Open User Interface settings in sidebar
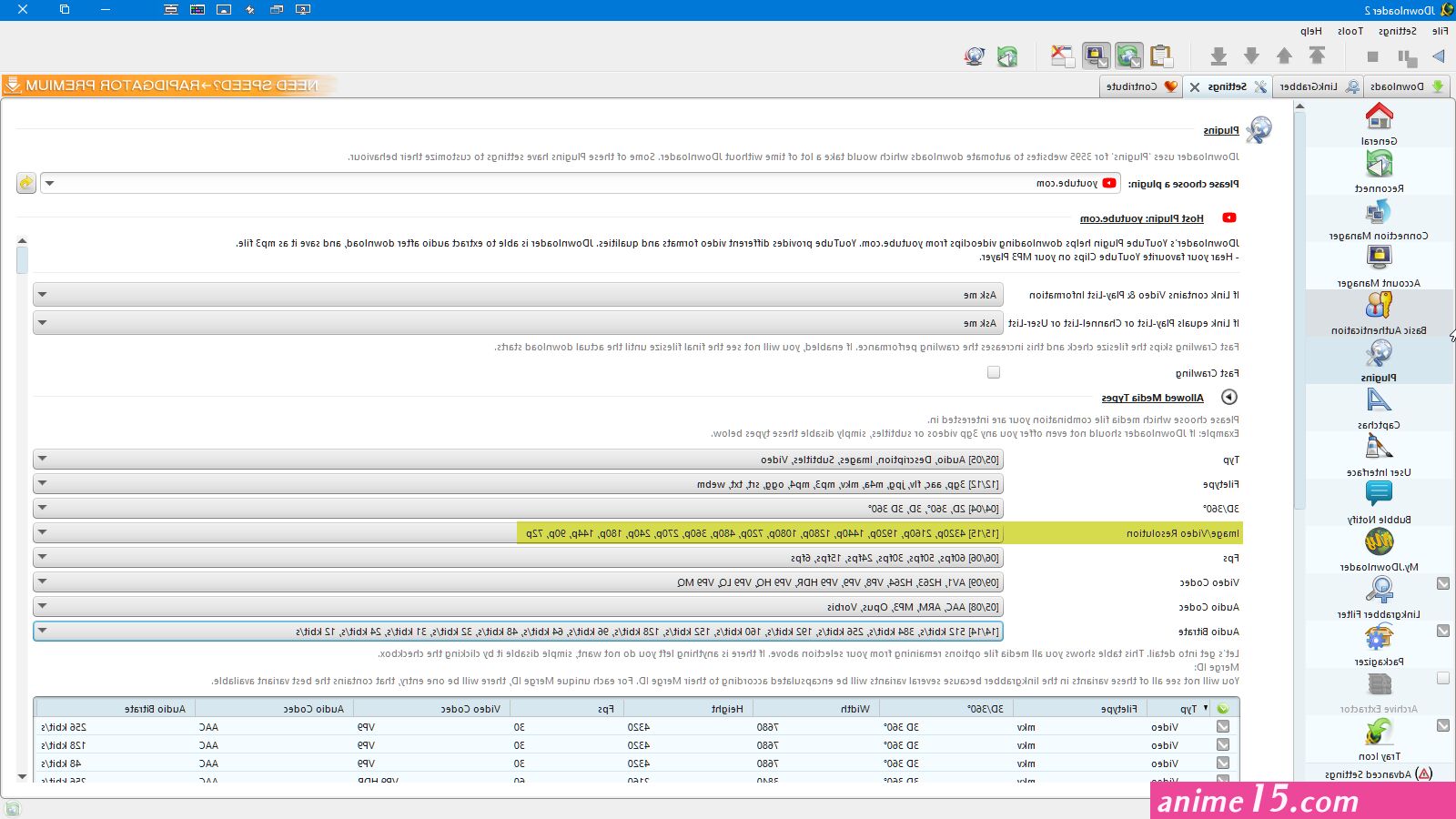The image size is (1456, 819). 1380,455
